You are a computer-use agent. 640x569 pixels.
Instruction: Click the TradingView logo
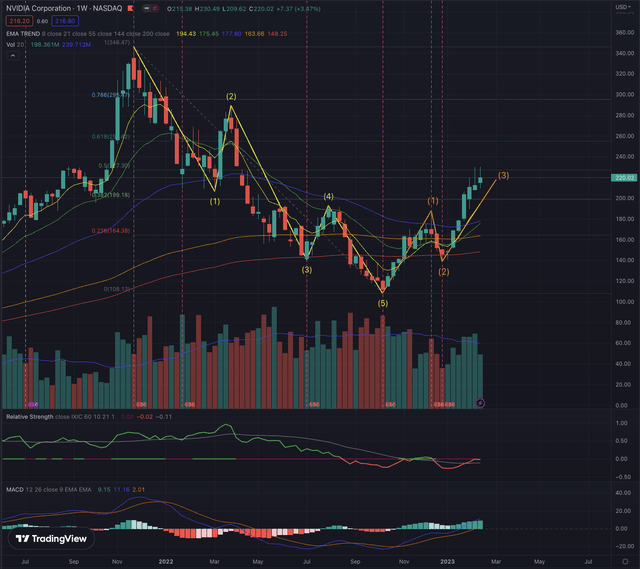[x=51, y=539]
